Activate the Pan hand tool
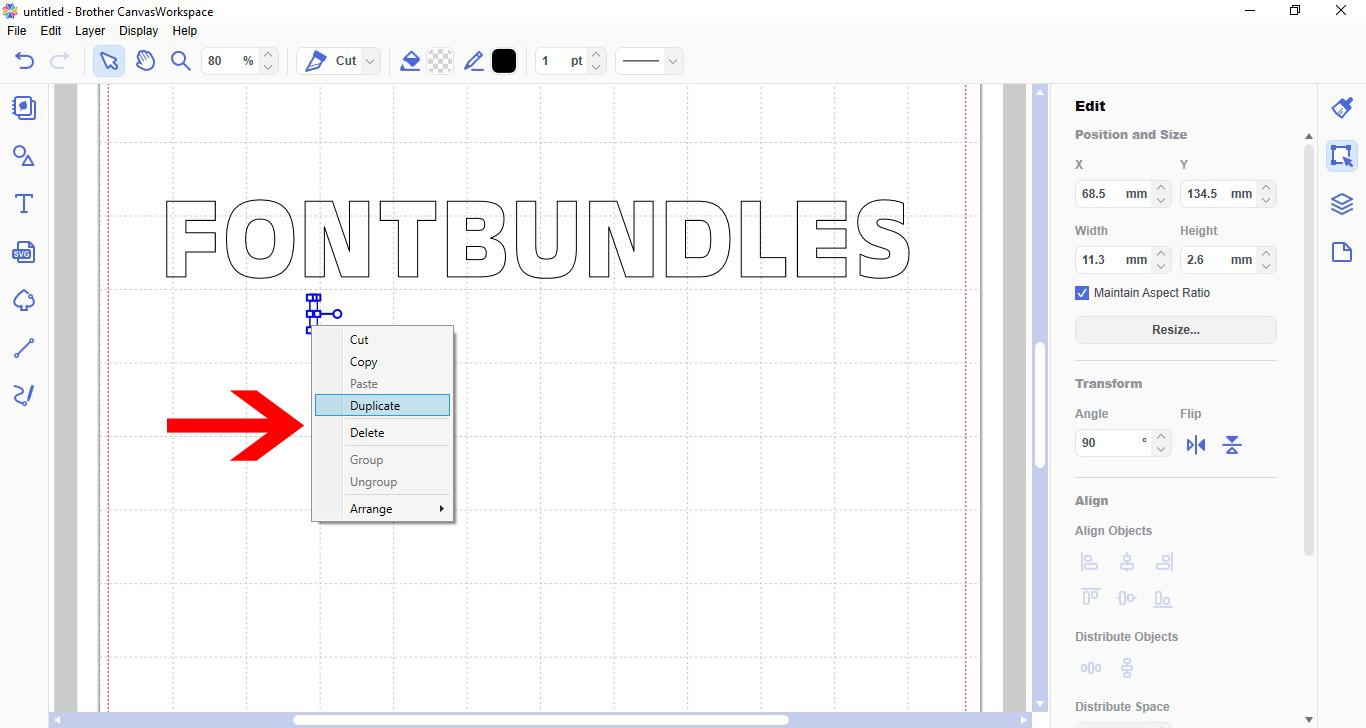Viewport: 1366px width, 728px height. click(146, 61)
